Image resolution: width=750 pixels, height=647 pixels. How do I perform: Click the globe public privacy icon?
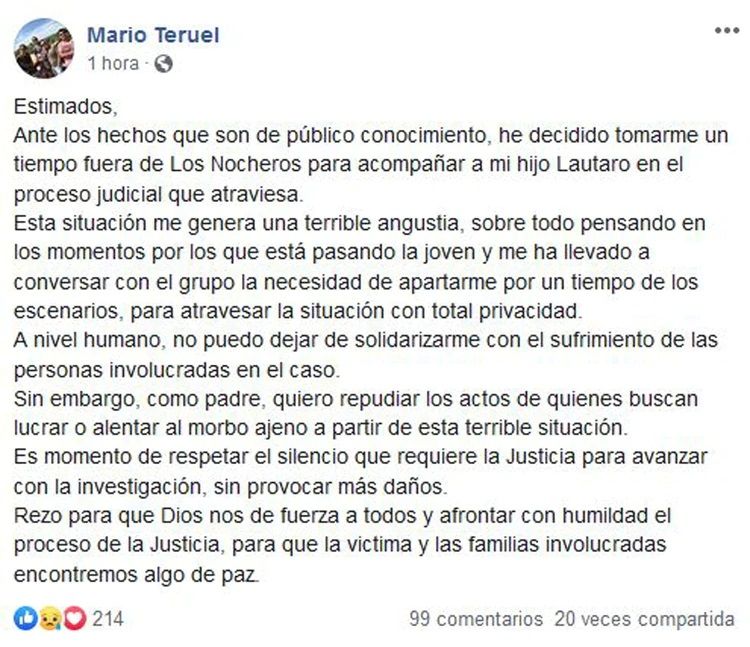[x=165, y=64]
